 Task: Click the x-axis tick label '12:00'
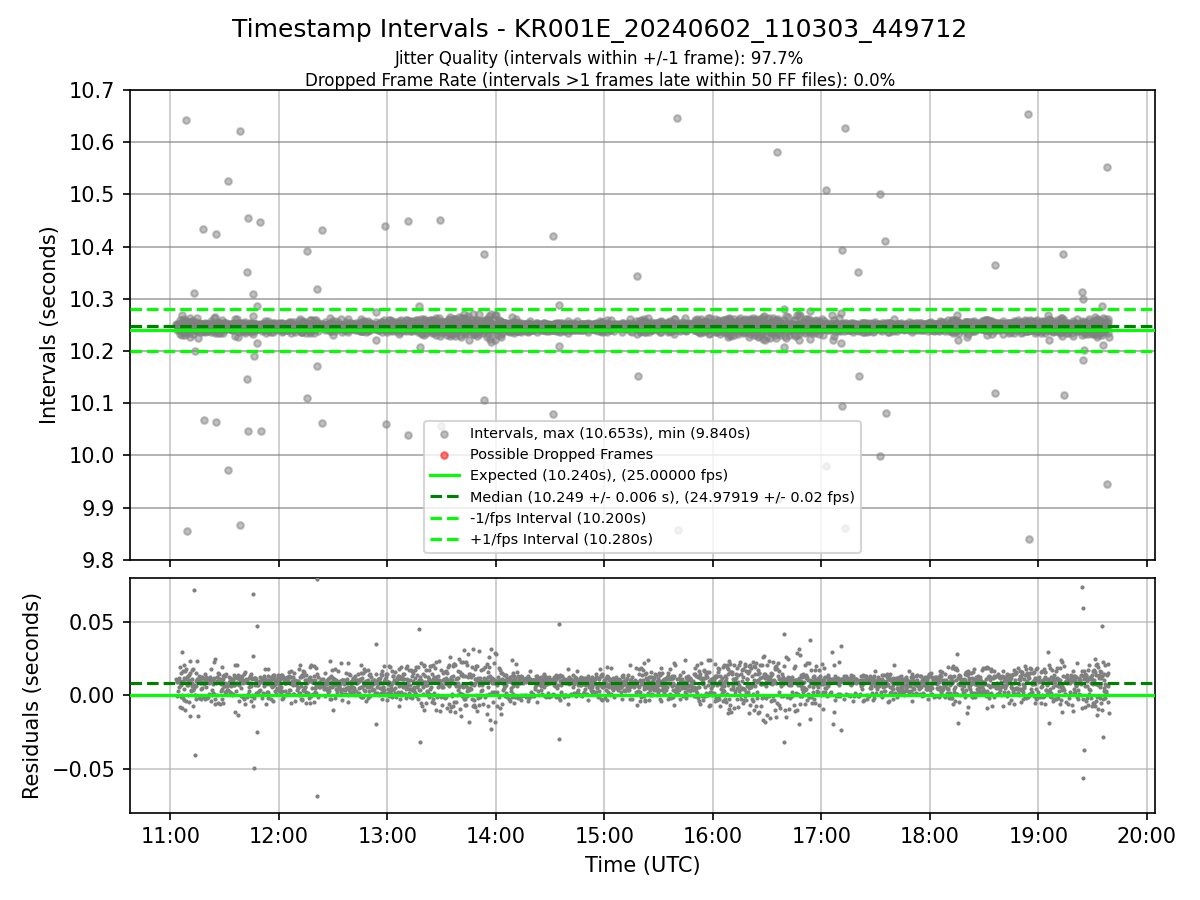(x=278, y=835)
